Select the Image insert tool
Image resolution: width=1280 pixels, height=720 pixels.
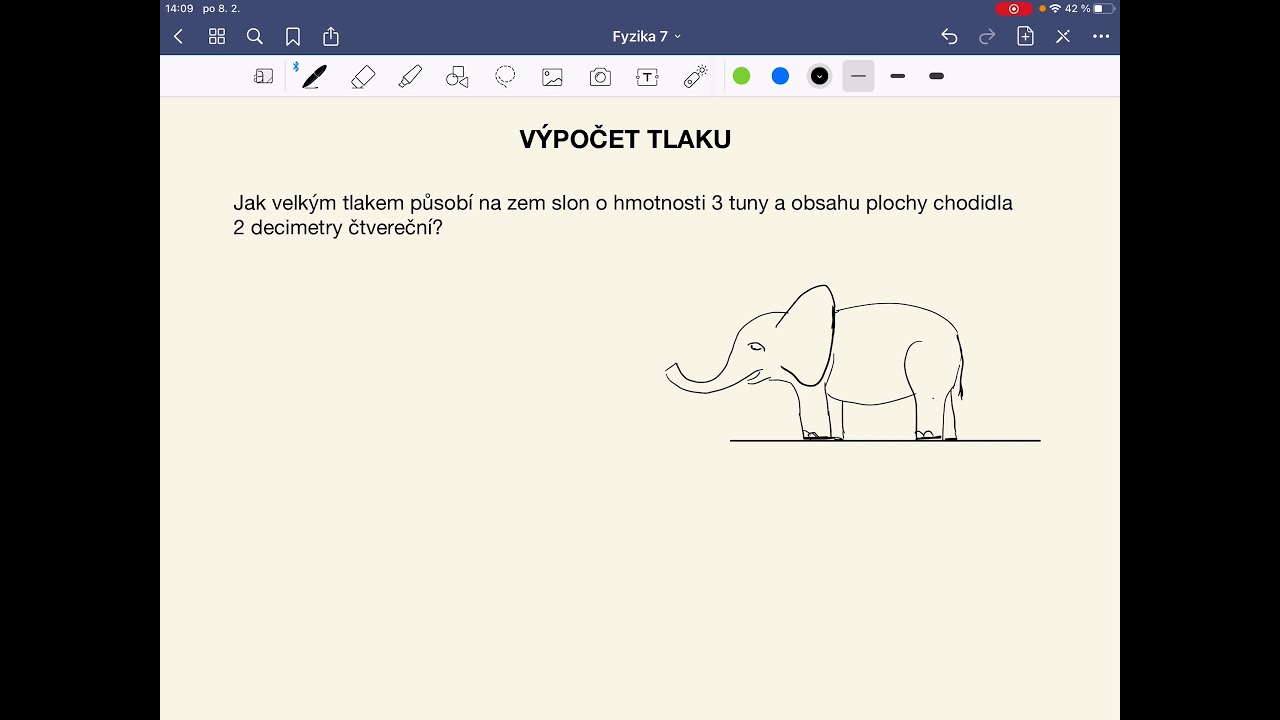(553, 77)
